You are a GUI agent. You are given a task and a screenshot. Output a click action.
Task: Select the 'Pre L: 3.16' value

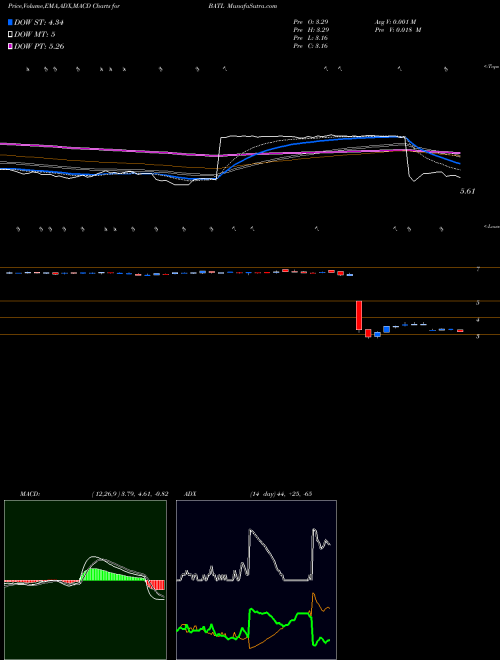[311, 38]
